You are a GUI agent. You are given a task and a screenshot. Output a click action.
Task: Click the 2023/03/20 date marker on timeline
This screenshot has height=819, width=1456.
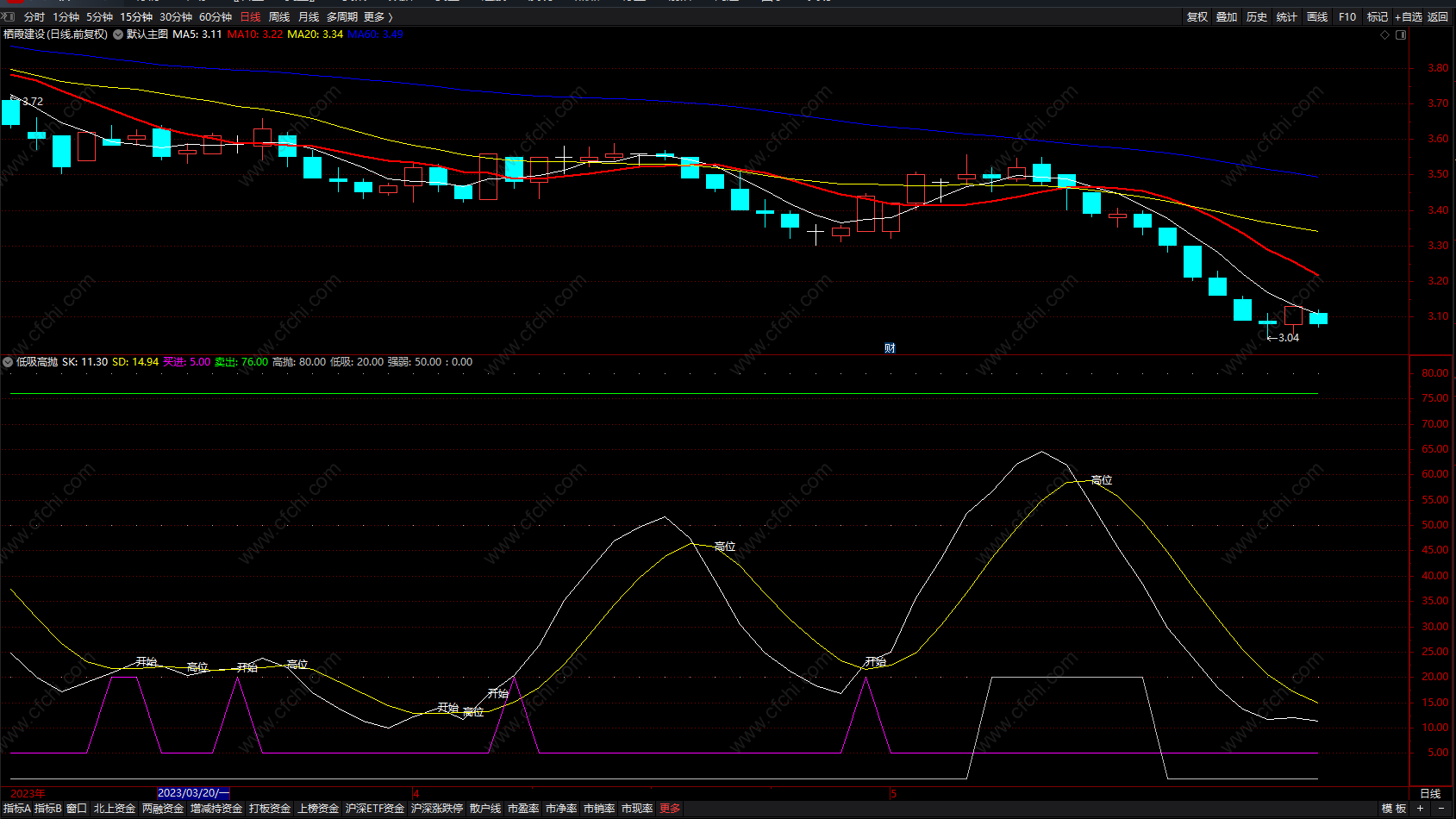point(193,793)
